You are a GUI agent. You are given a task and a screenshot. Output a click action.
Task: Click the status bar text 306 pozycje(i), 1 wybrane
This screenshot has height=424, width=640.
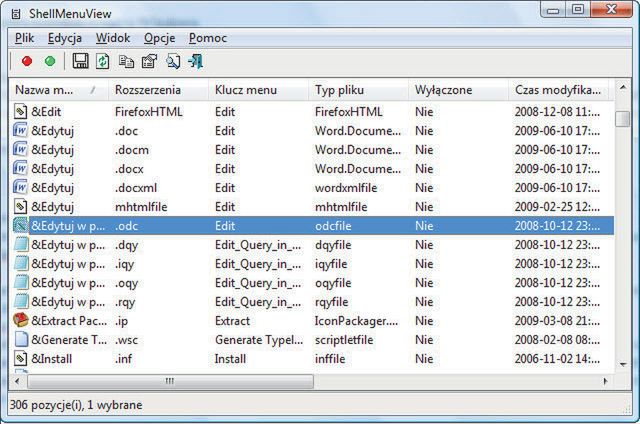(76, 405)
